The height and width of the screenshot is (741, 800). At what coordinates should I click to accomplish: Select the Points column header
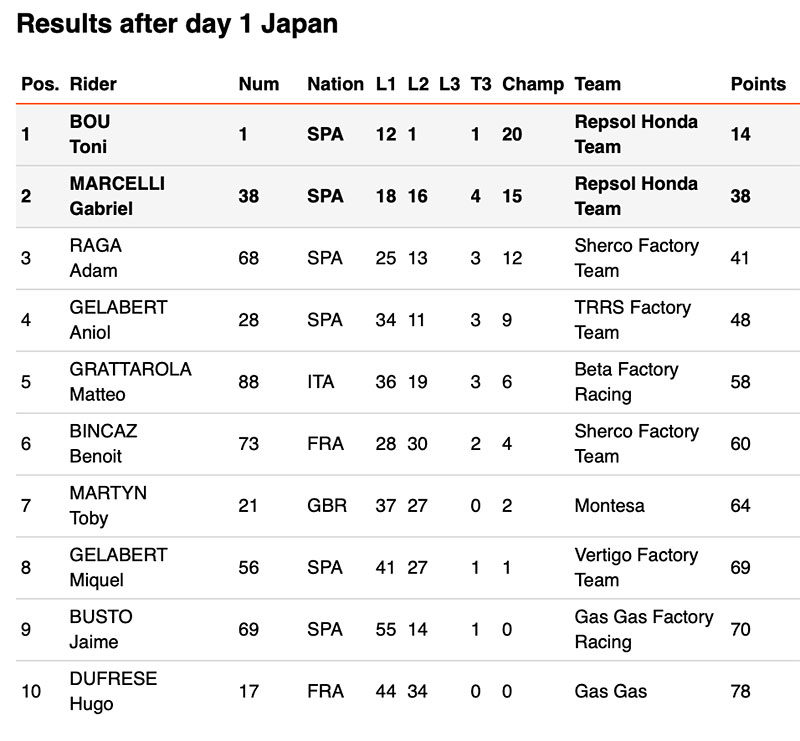click(758, 84)
